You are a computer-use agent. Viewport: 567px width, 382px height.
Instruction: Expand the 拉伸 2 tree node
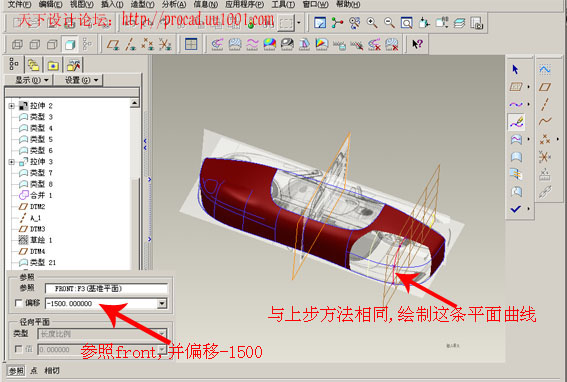12,106
